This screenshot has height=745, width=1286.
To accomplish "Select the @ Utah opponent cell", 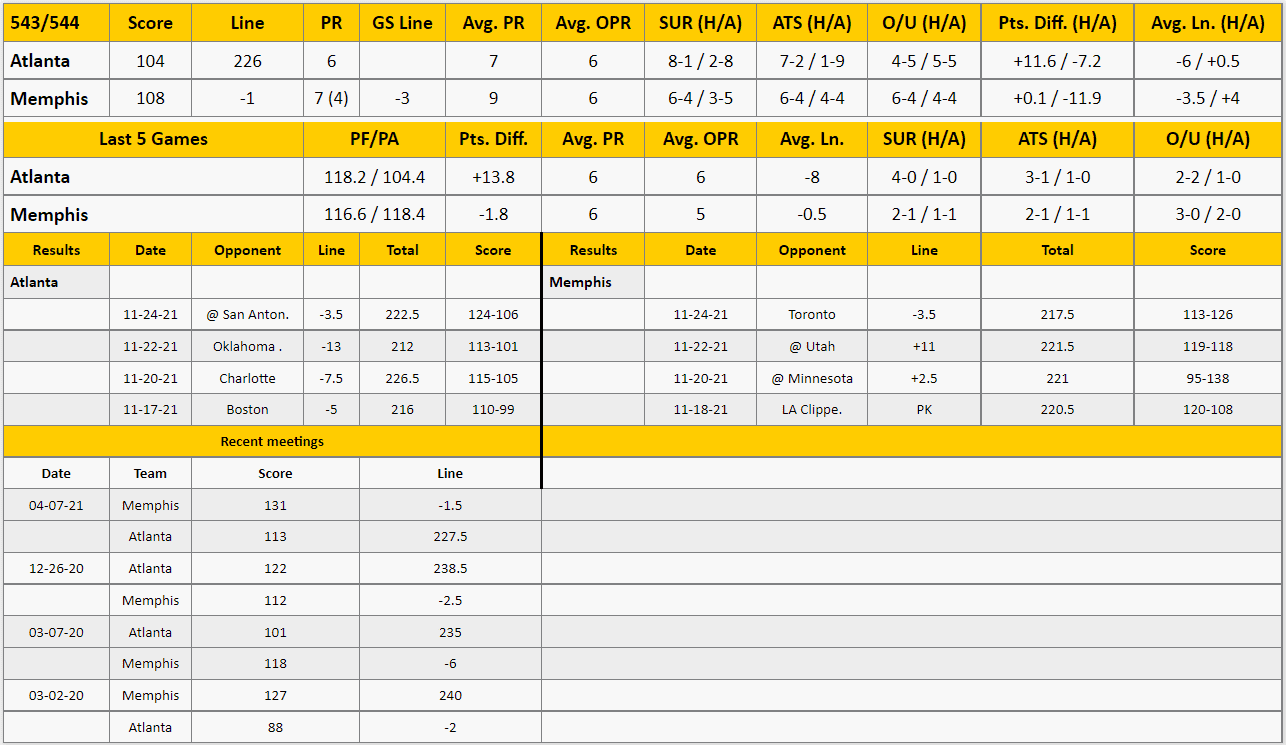I will [x=812, y=346].
